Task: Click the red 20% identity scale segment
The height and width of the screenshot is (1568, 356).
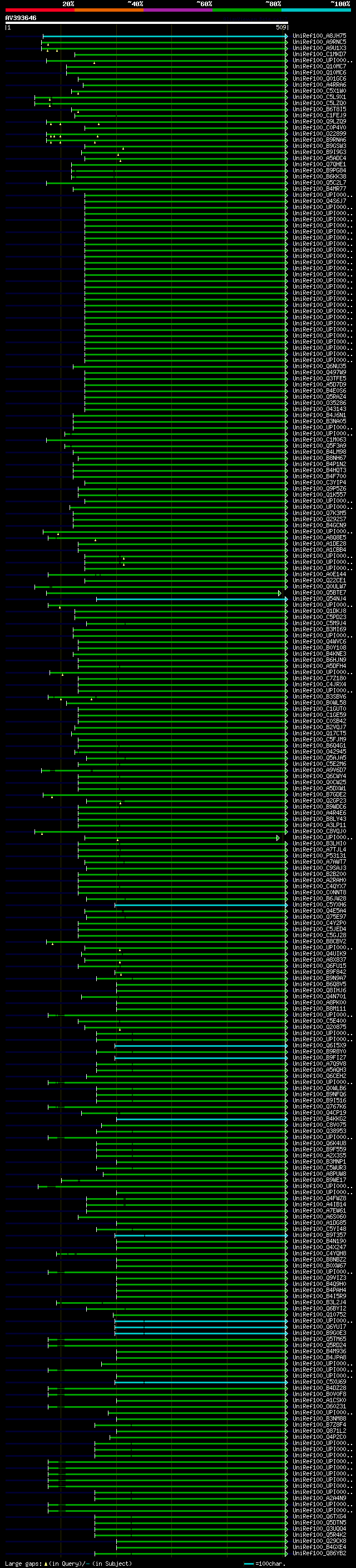Action: (39, 10)
